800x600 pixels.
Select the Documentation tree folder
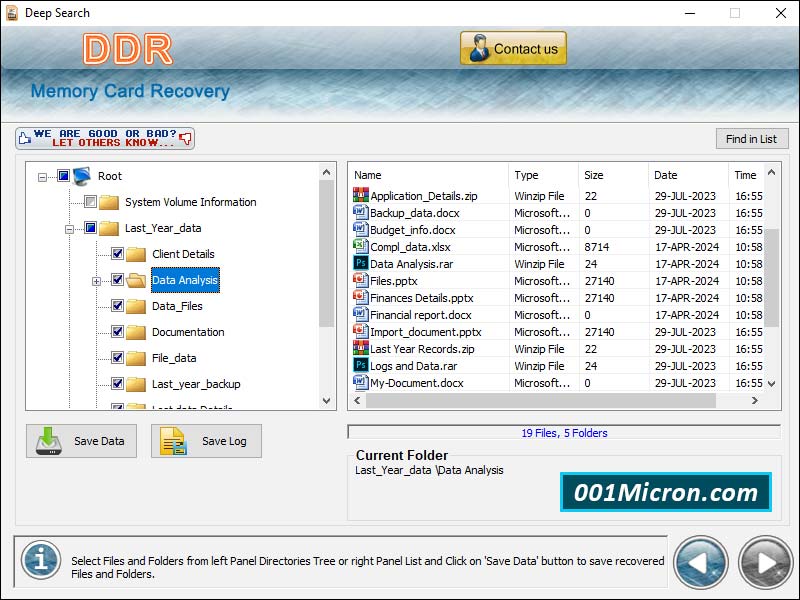pyautogui.click(x=188, y=332)
